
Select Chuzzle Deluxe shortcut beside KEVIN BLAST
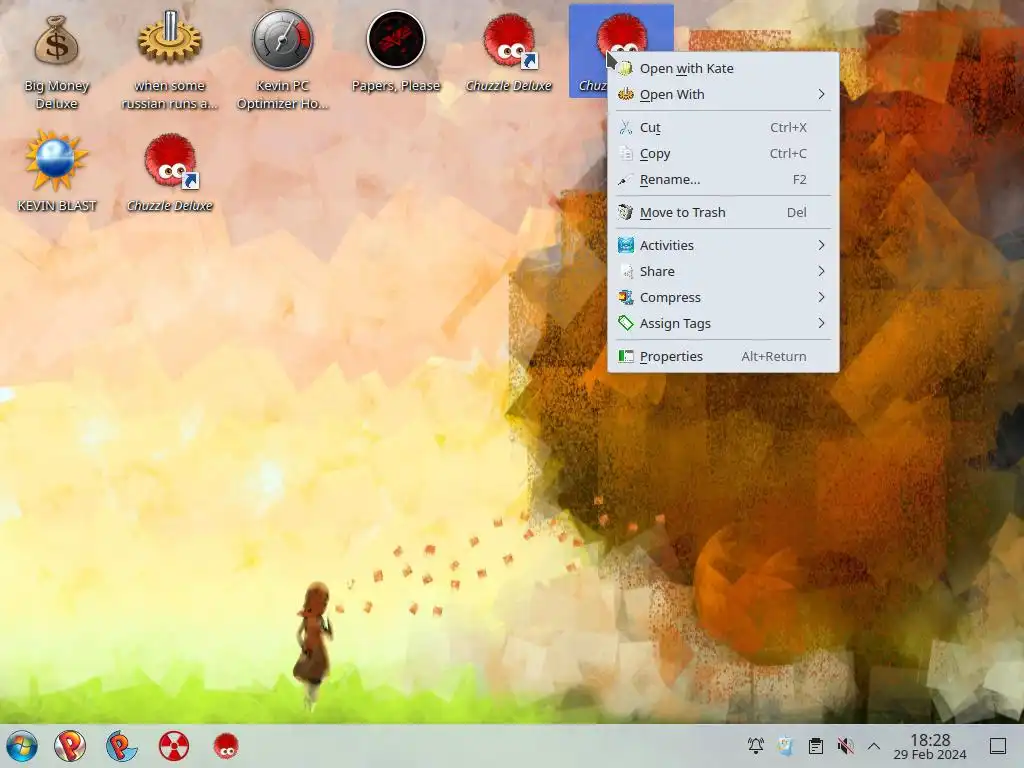click(171, 161)
